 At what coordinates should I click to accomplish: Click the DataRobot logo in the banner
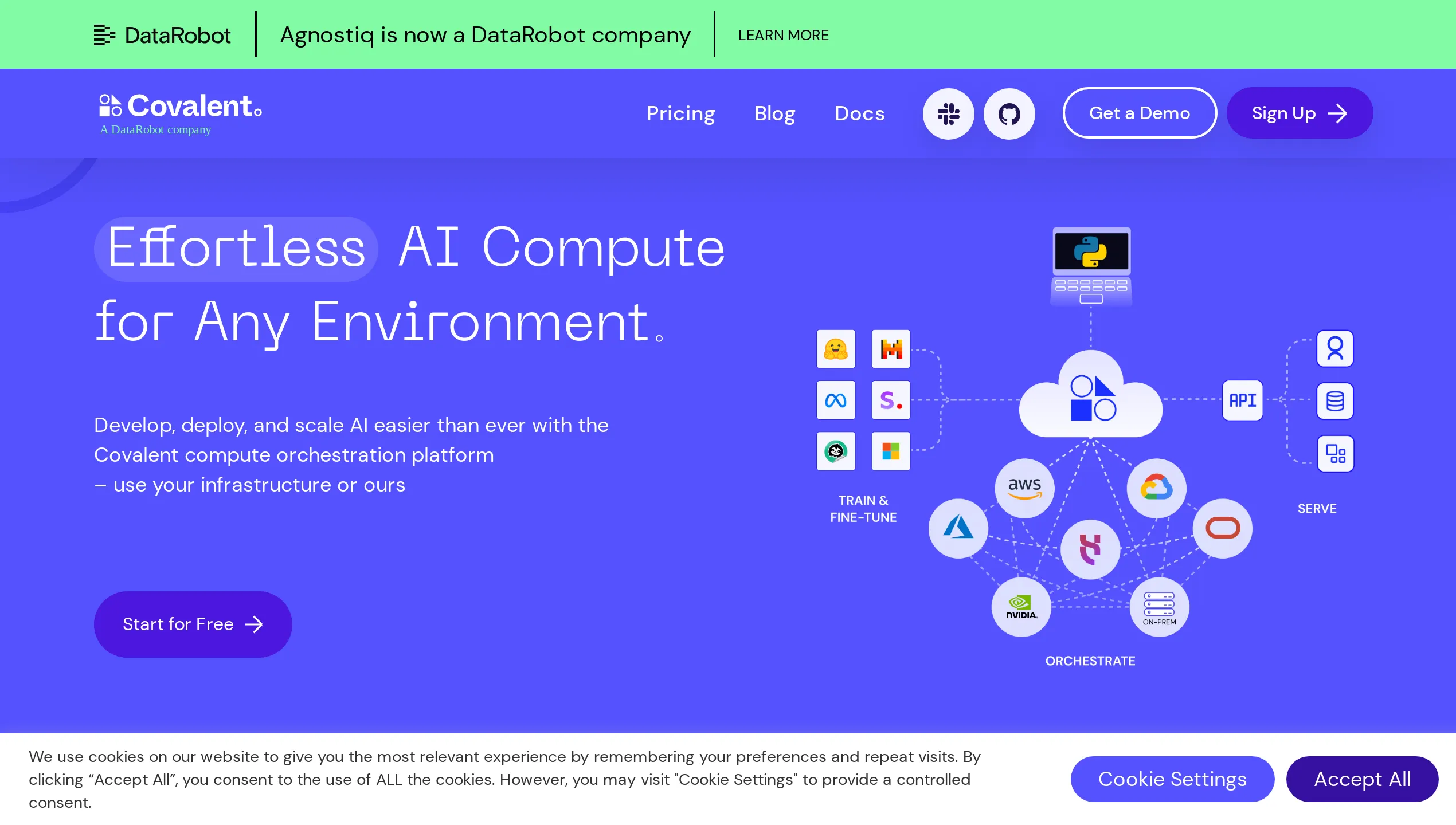pyautogui.click(x=162, y=35)
